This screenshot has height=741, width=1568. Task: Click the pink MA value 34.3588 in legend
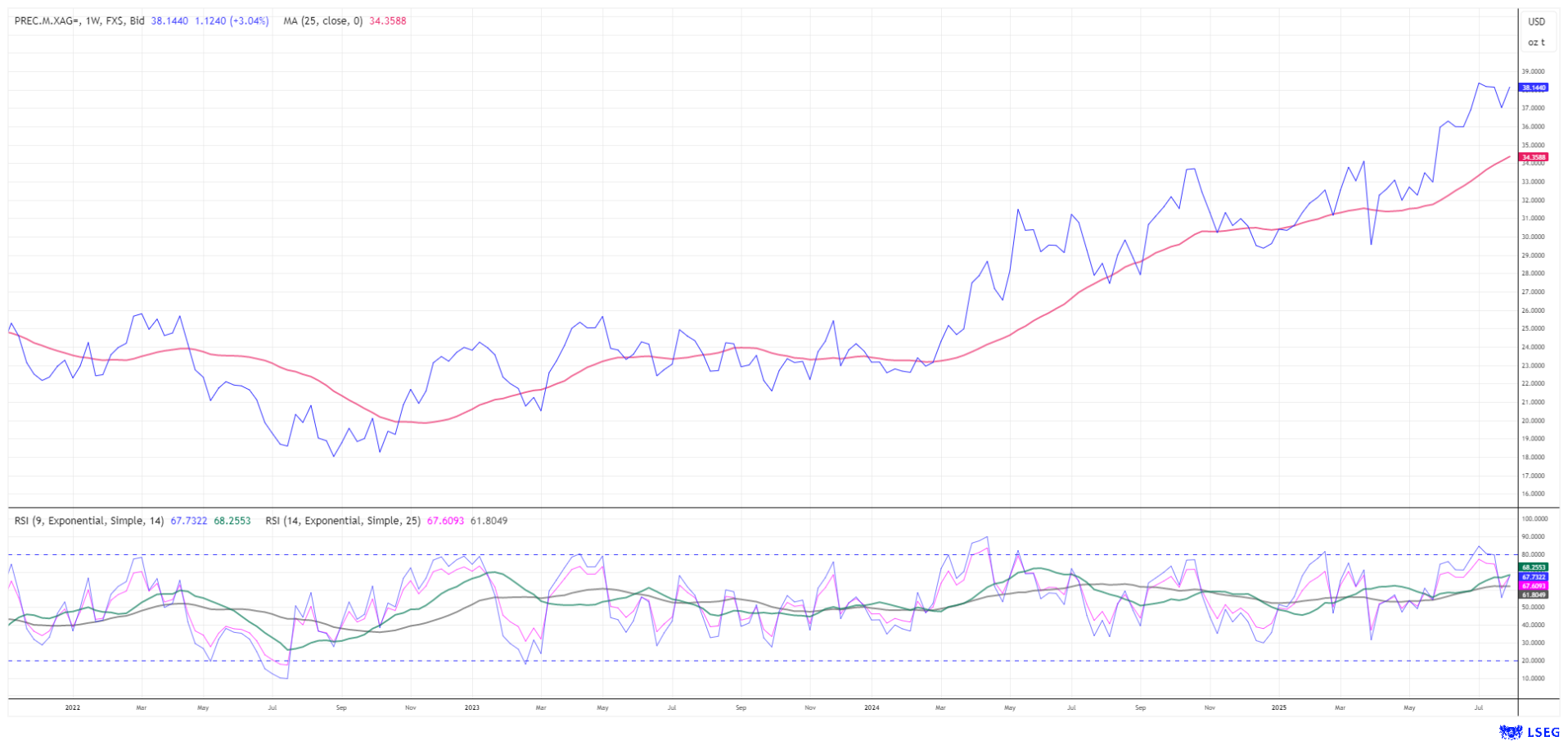[387, 21]
